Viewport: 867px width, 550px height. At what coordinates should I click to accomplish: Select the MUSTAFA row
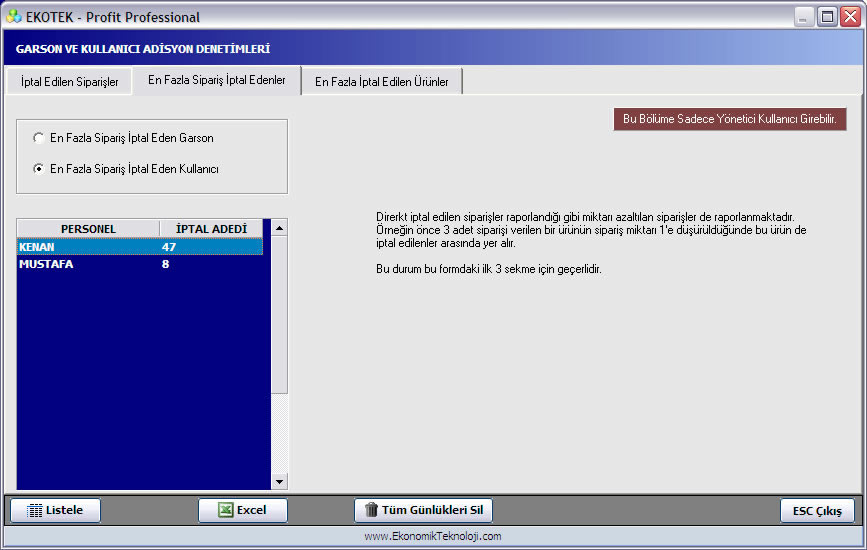coord(140,264)
